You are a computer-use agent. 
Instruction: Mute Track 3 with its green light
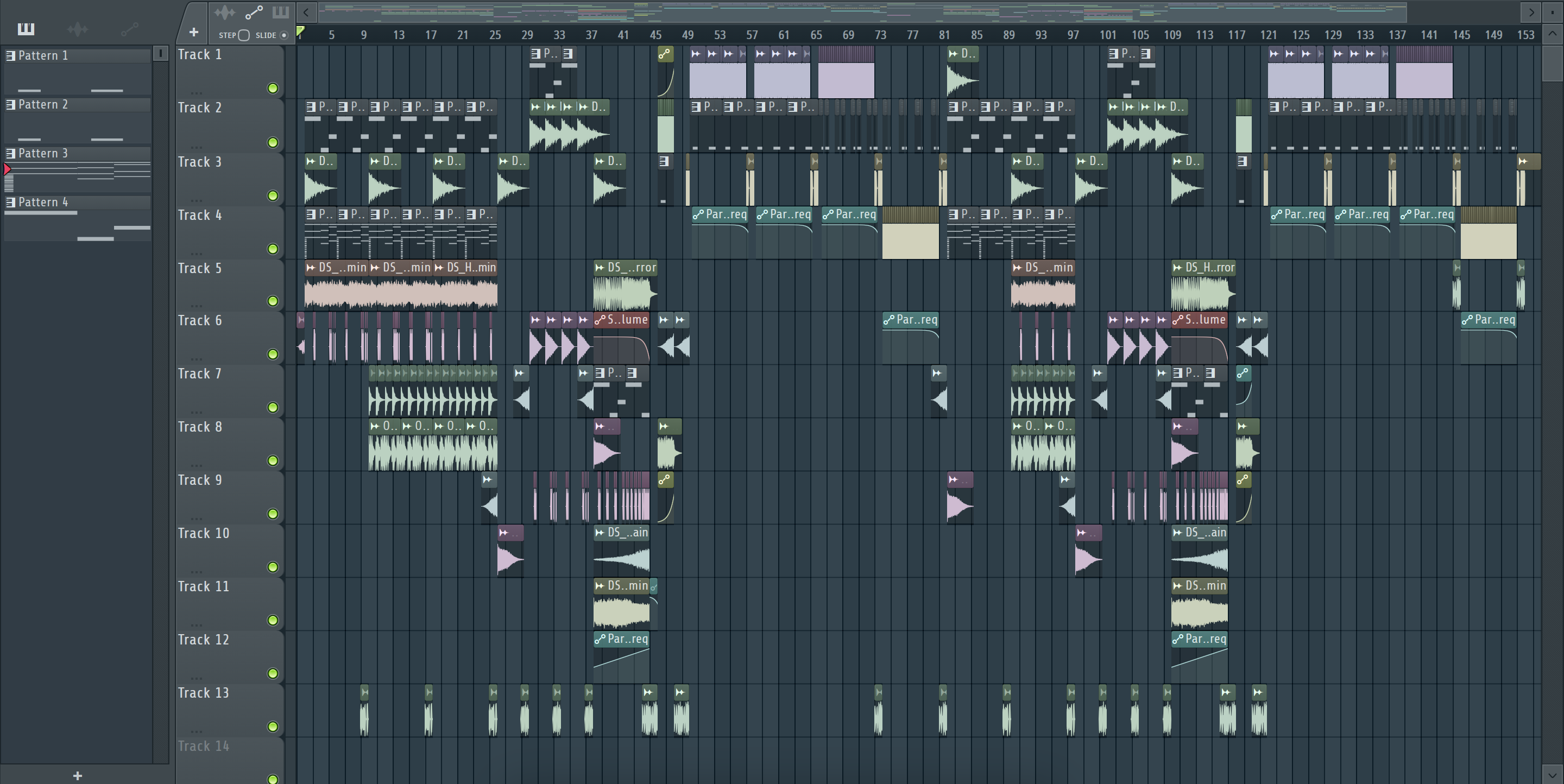(273, 196)
